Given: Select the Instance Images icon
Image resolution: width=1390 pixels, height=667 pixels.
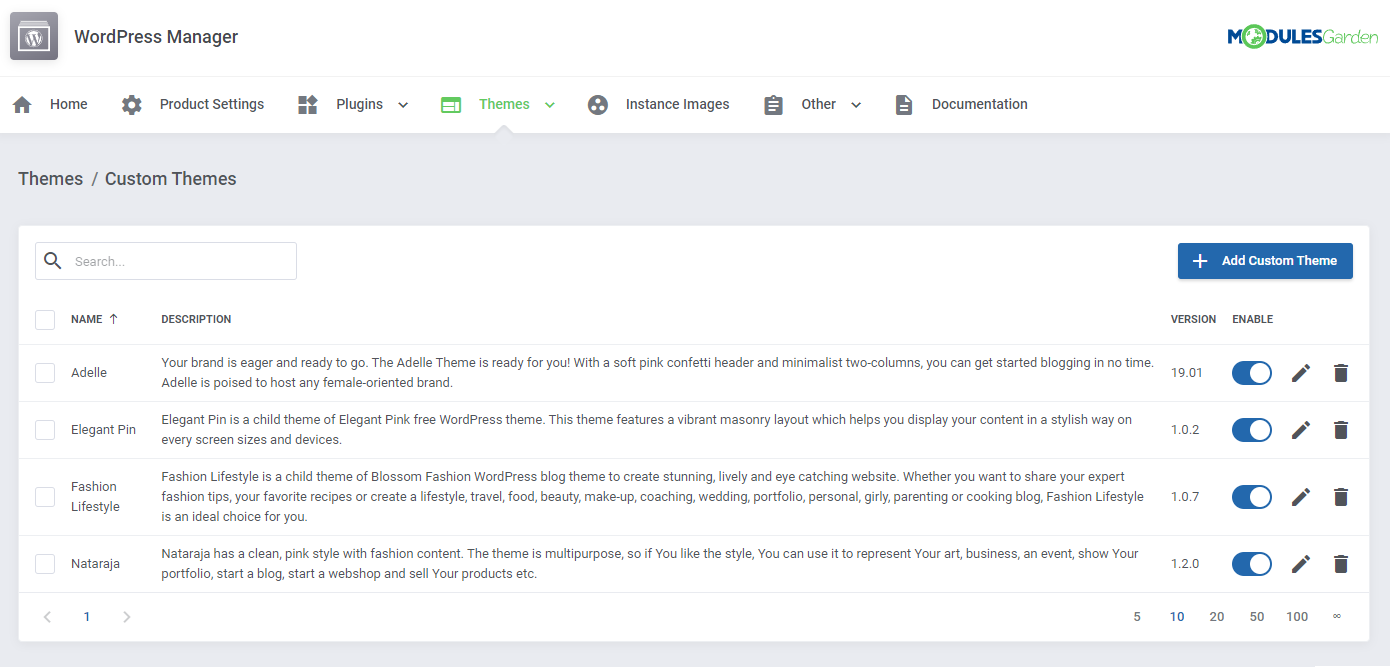Looking at the screenshot, I should [597, 103].
